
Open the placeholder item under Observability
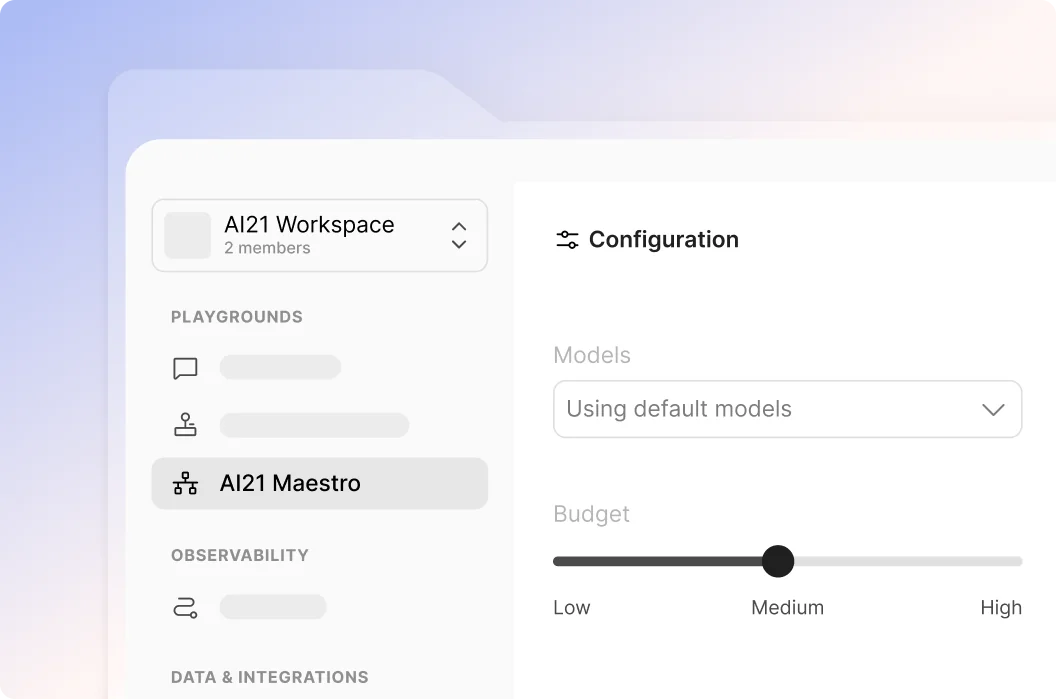tap(273, 607)
